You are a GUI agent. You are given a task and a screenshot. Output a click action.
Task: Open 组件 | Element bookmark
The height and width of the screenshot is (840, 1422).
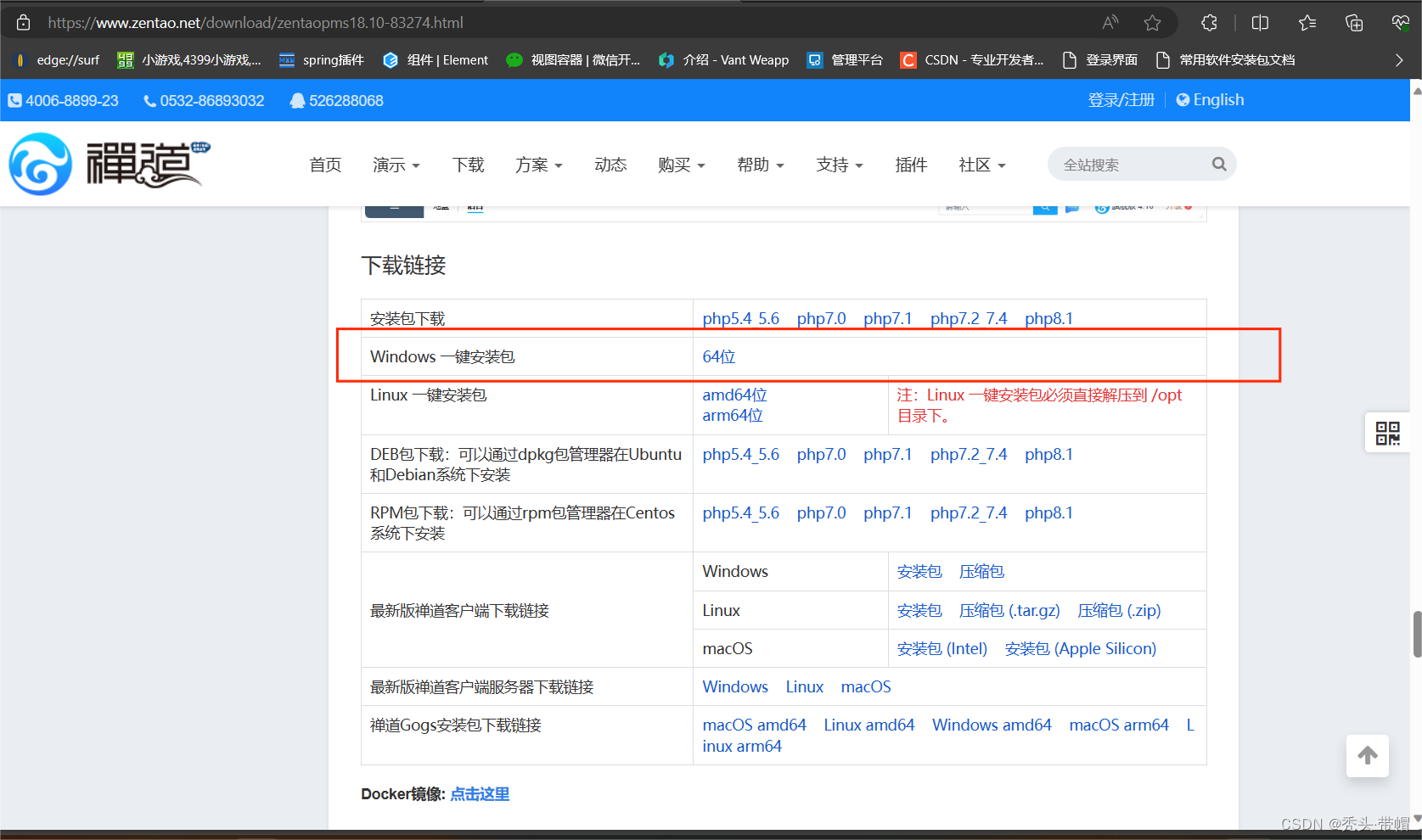[436, 60]
